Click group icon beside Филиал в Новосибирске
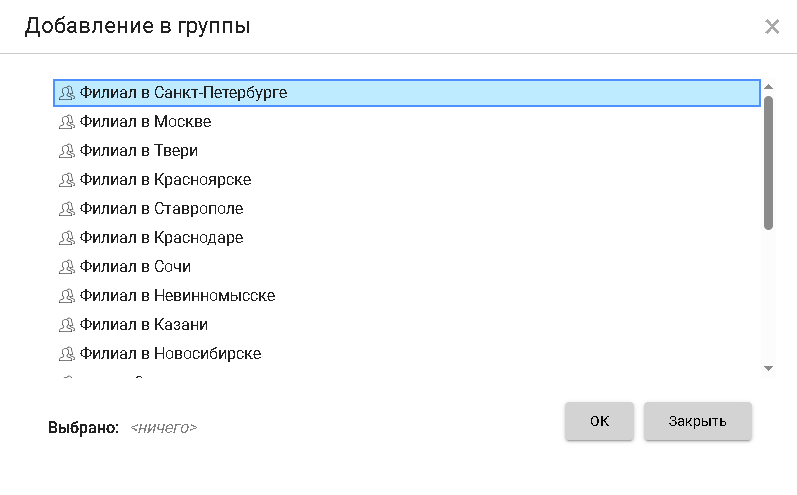 pyautogui.click(x=67, y=354)
